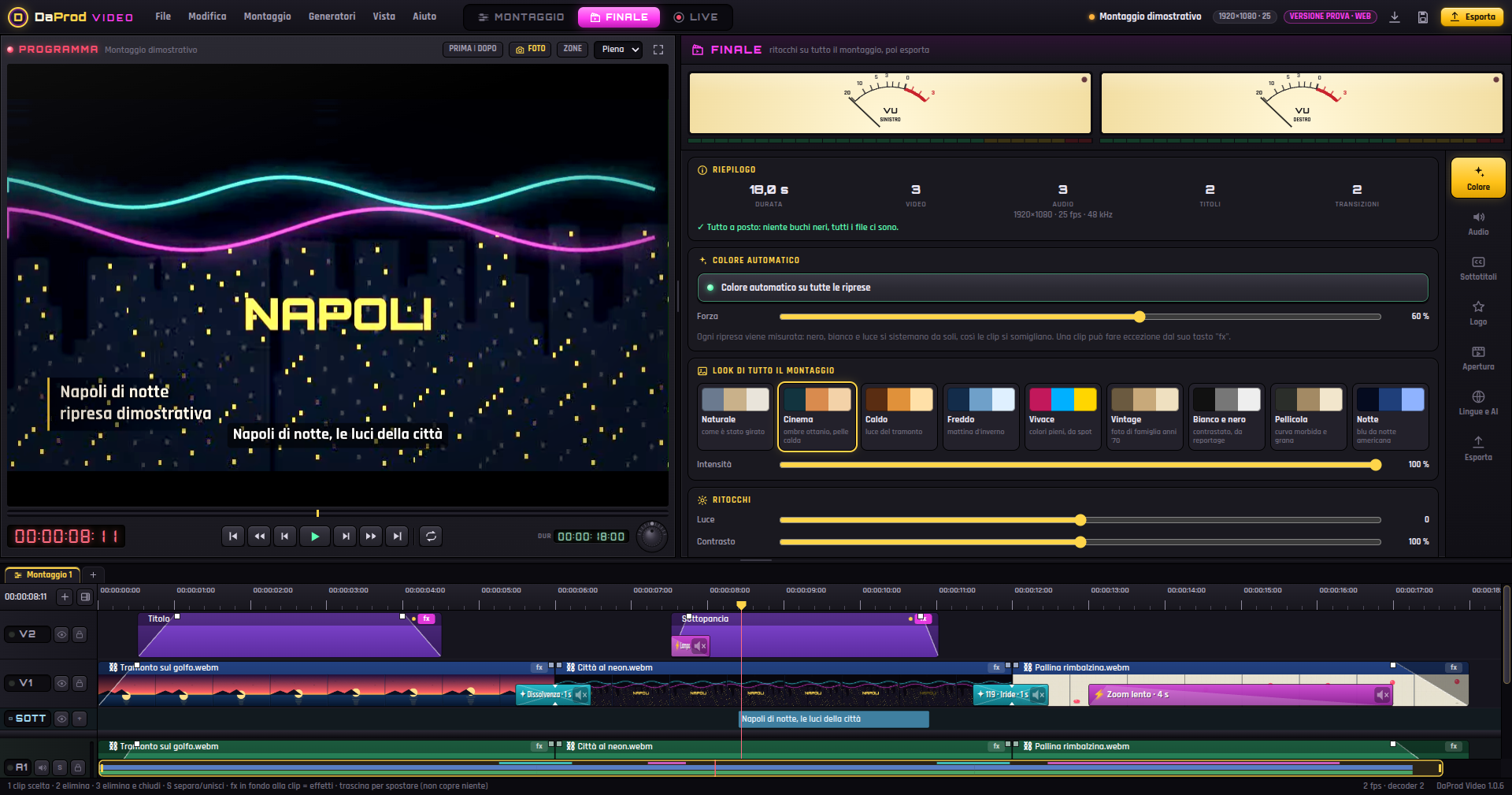Toggle Colore automatico su tutte le riprese
This screenshot has width=1512, height=795.
coord(1062,288)
